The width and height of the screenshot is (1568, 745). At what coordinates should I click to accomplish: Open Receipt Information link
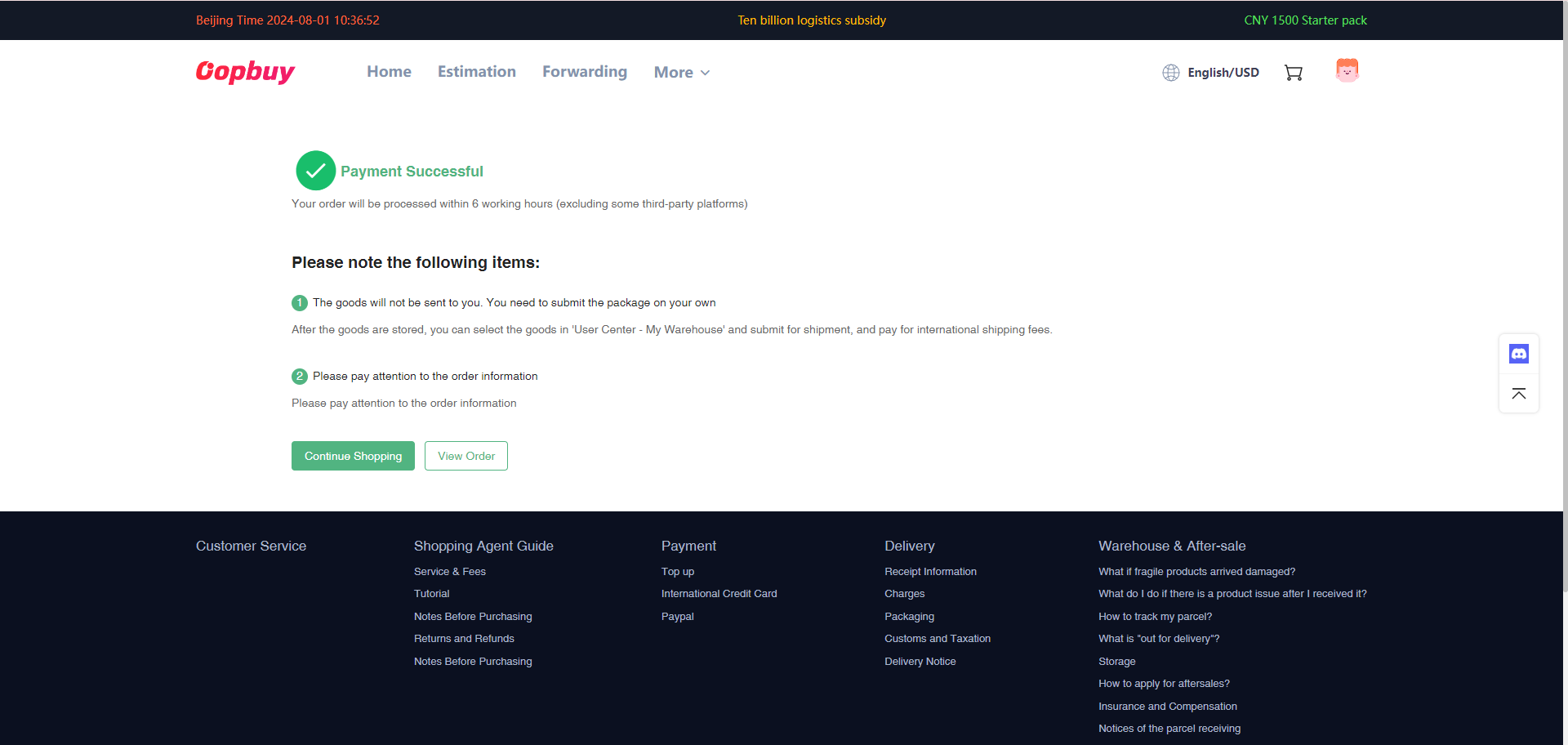click(930, 572)
